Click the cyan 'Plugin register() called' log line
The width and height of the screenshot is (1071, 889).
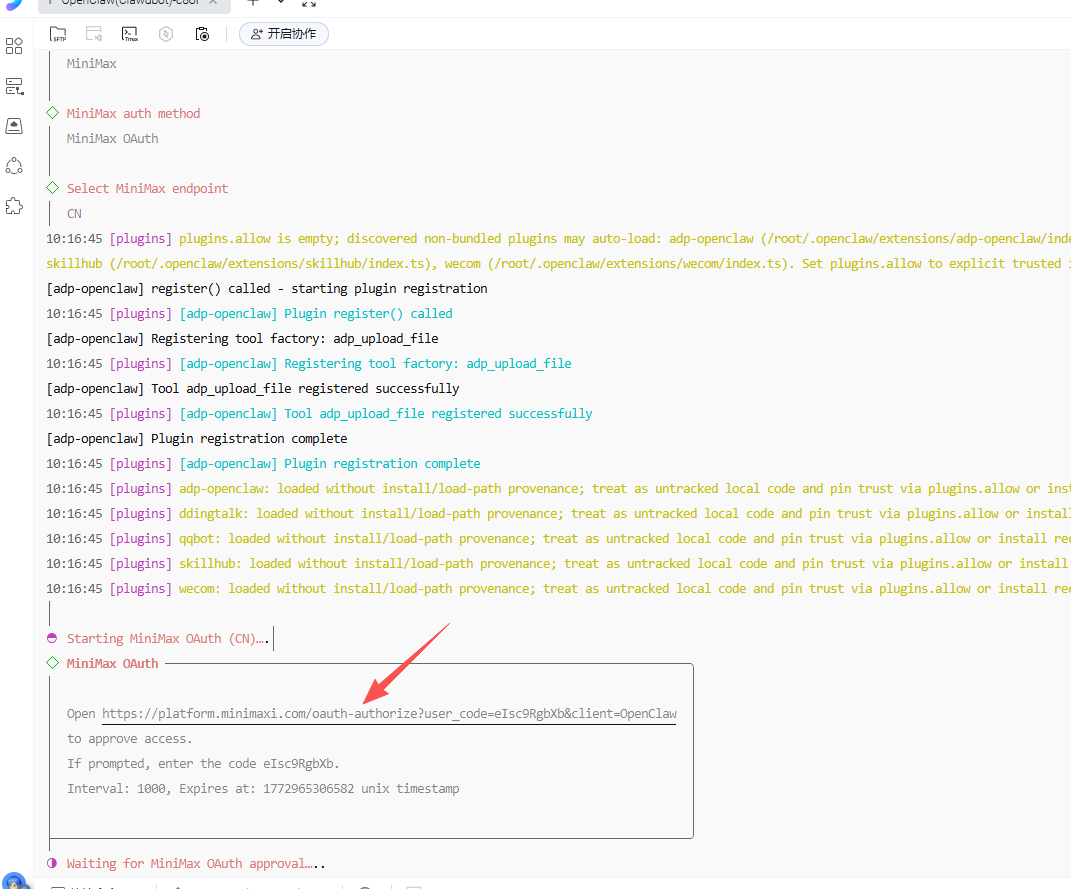249,314
